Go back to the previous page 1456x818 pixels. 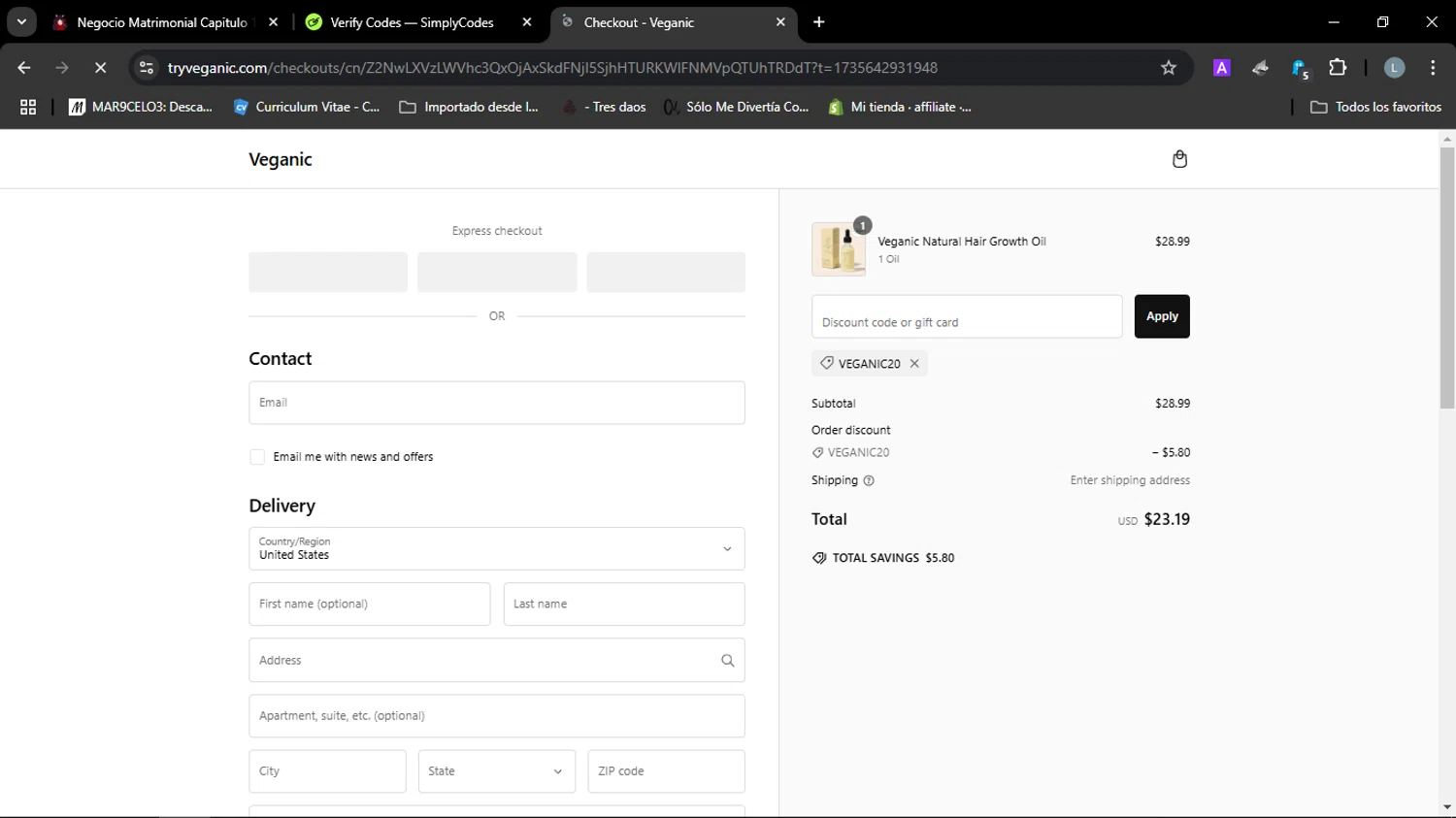coord(24,68)
